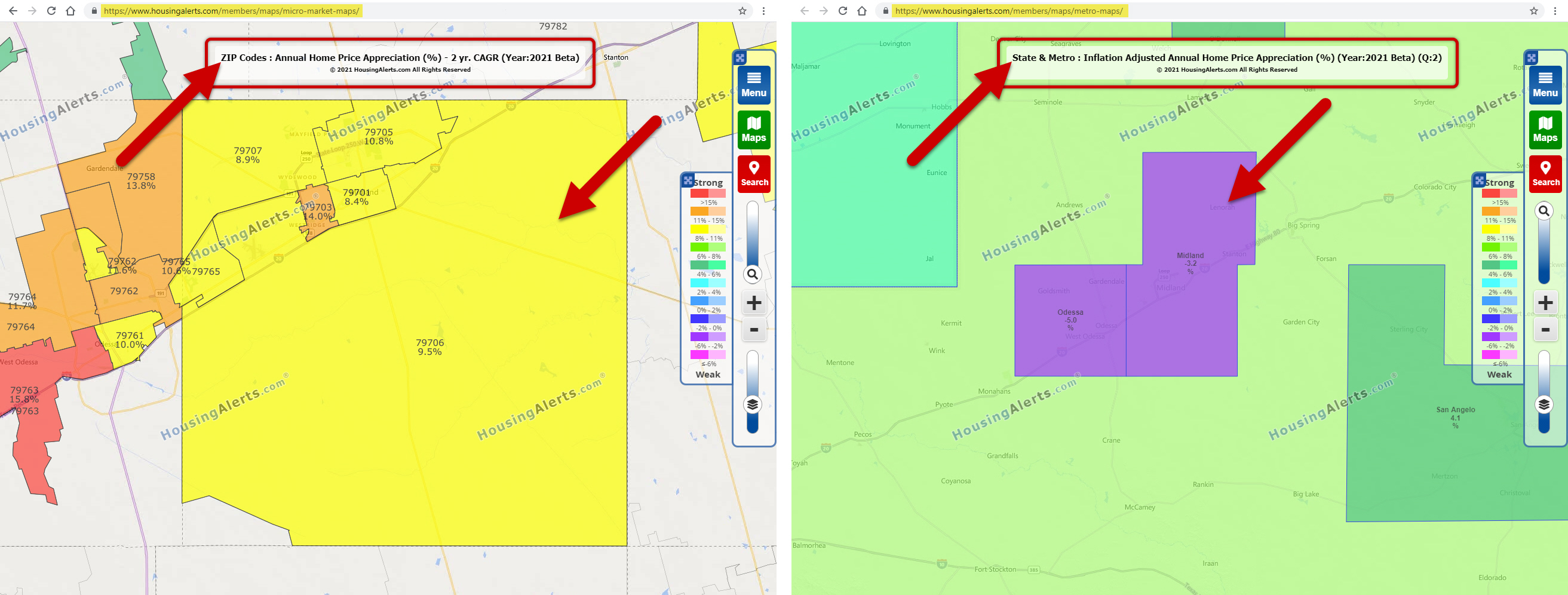
Task: Open the blue Menu button on right map
Action: [1545, 85]
